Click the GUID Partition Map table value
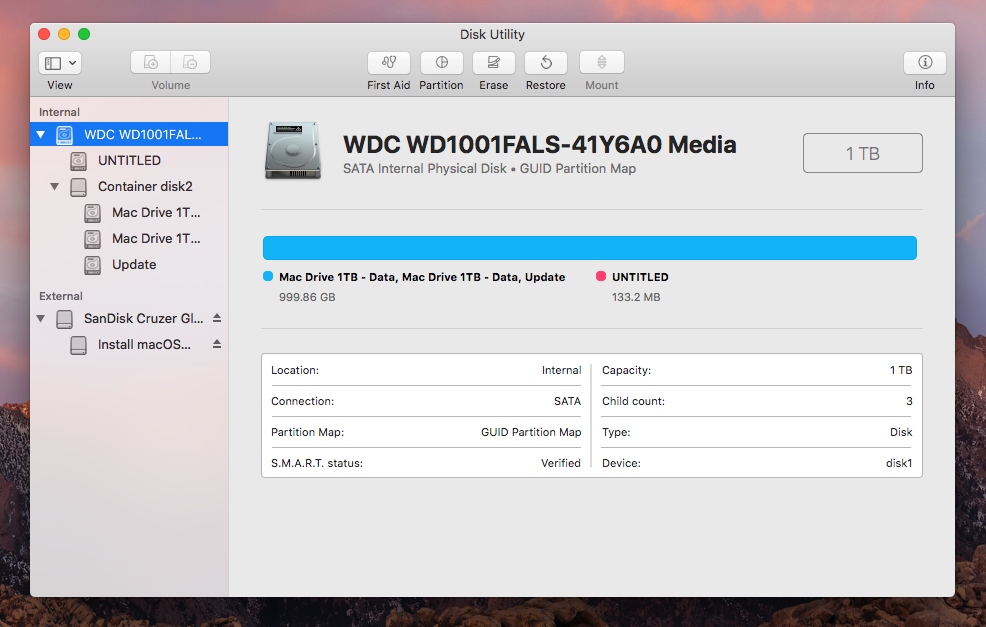 pos(531,432)
